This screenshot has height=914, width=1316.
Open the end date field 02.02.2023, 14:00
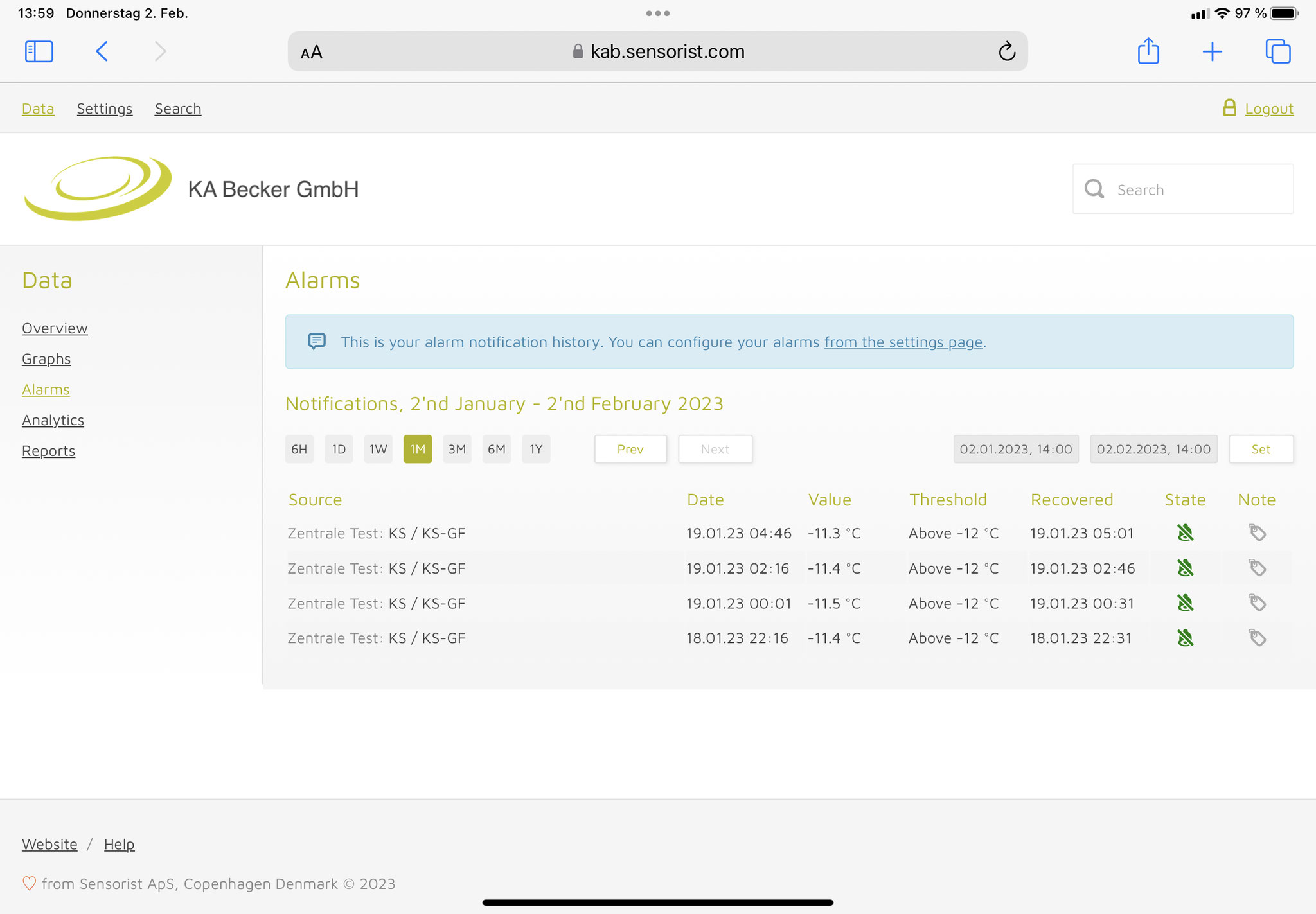pyautogui.click(x=1153, y=449)
